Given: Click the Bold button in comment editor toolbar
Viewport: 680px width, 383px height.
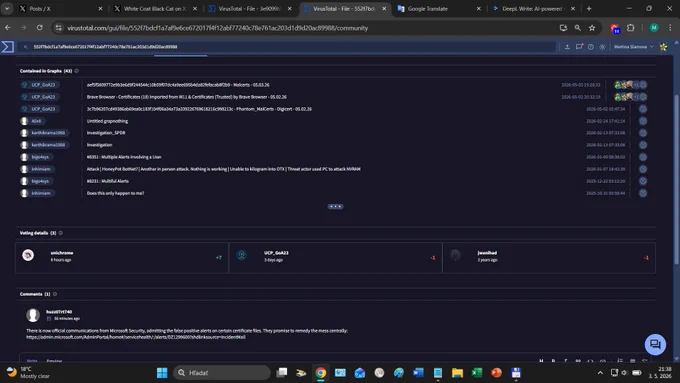Looking at the screenshot, I should [553, 361].
